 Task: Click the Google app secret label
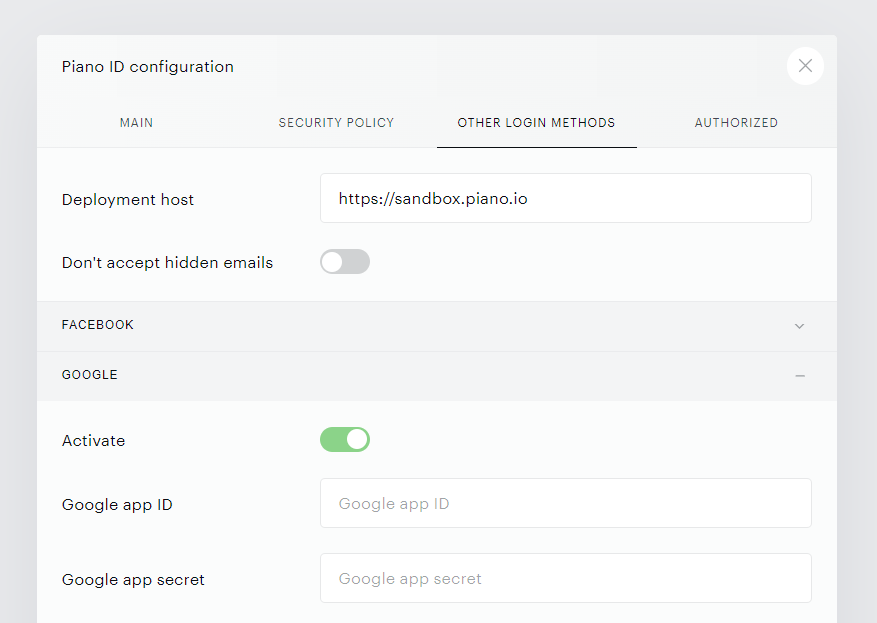133,580
